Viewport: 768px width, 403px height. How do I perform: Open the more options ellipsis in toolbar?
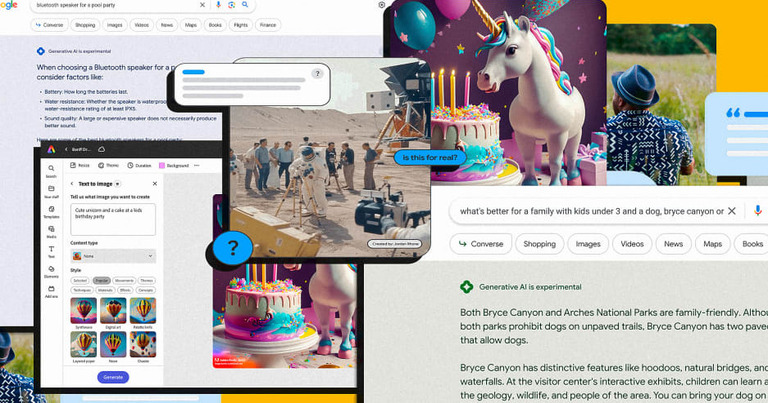[x=197, y=166]
